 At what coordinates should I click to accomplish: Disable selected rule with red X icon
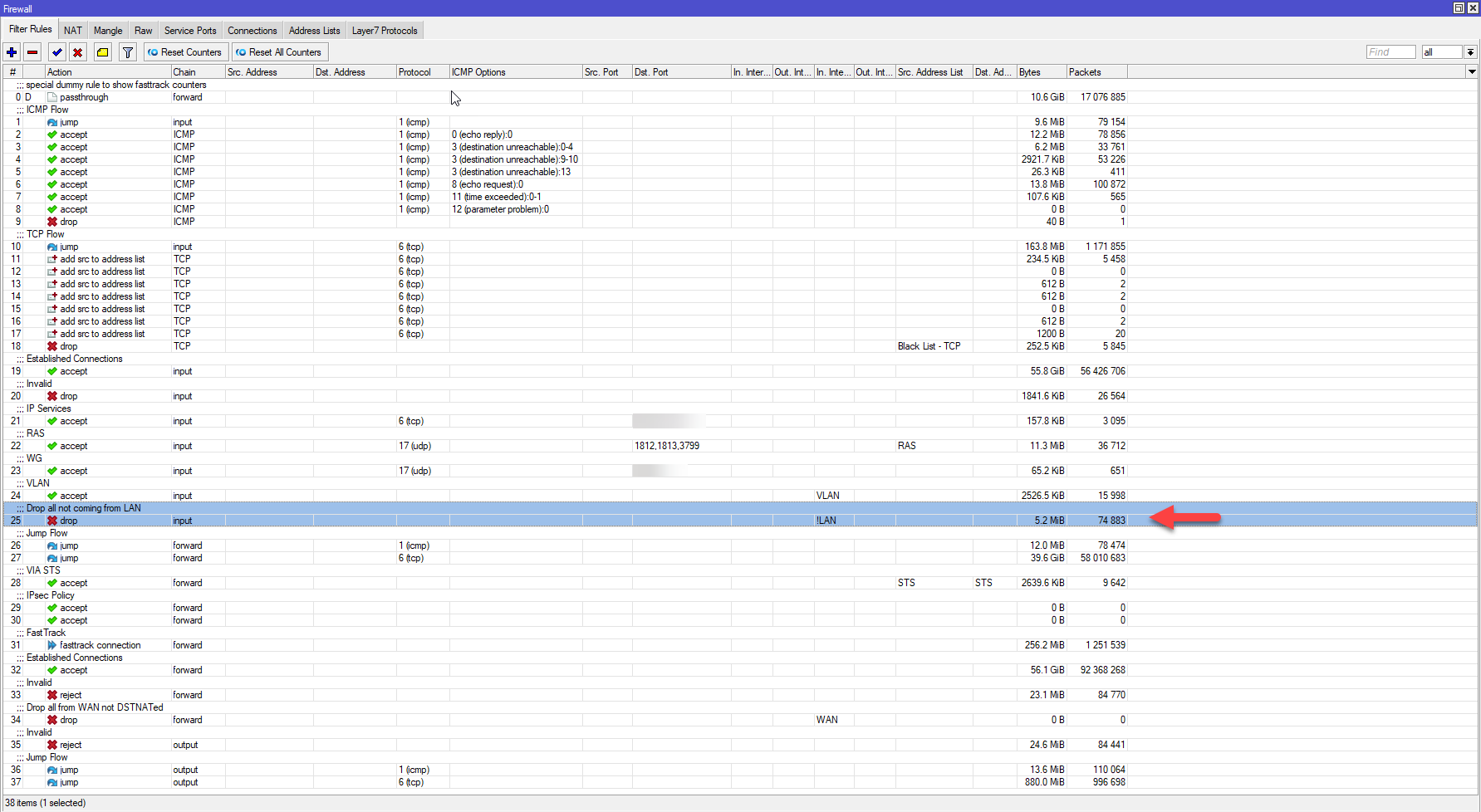(x=77, y=52)
